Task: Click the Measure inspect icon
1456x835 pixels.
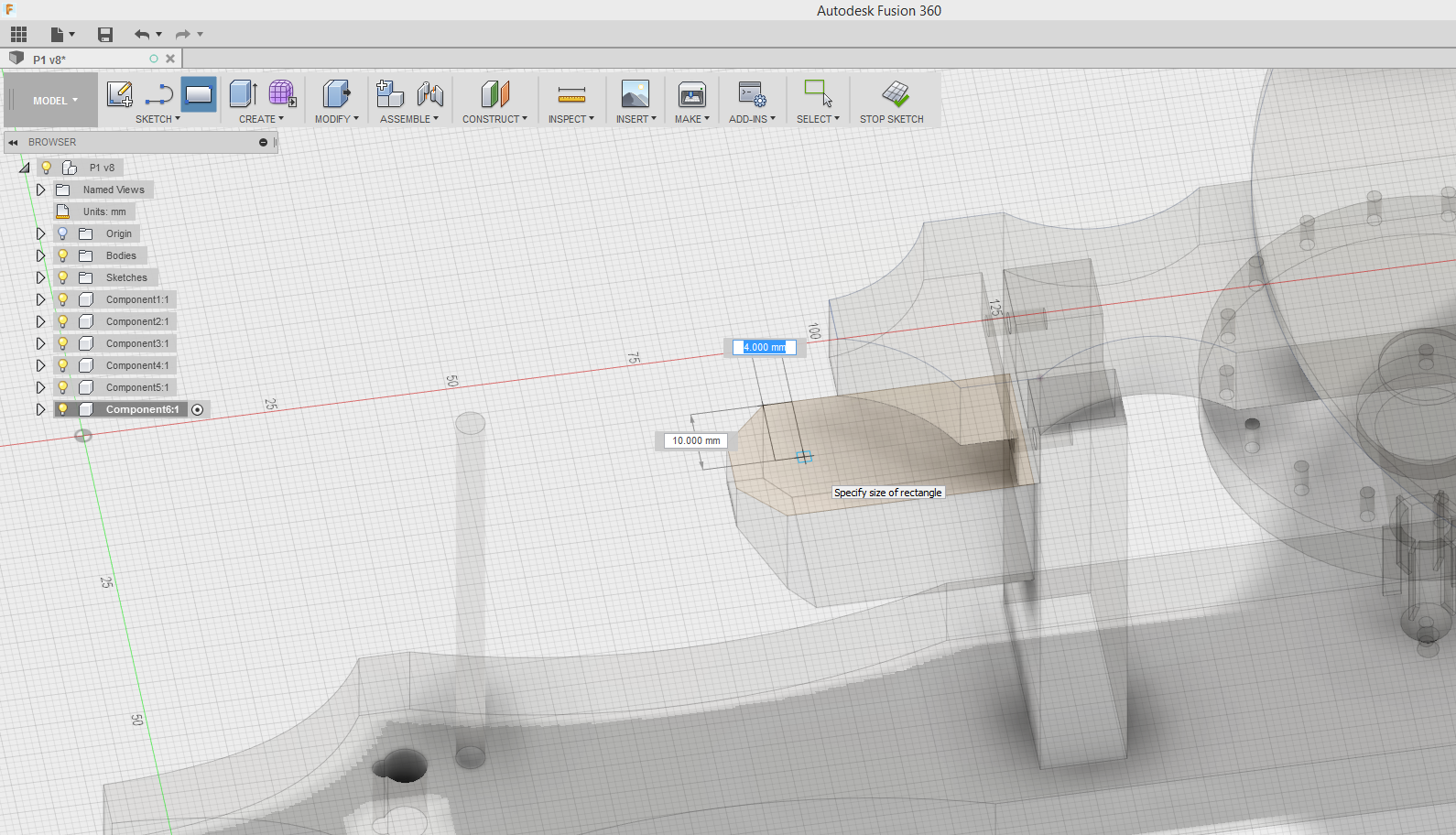Action: click(571, 94)
